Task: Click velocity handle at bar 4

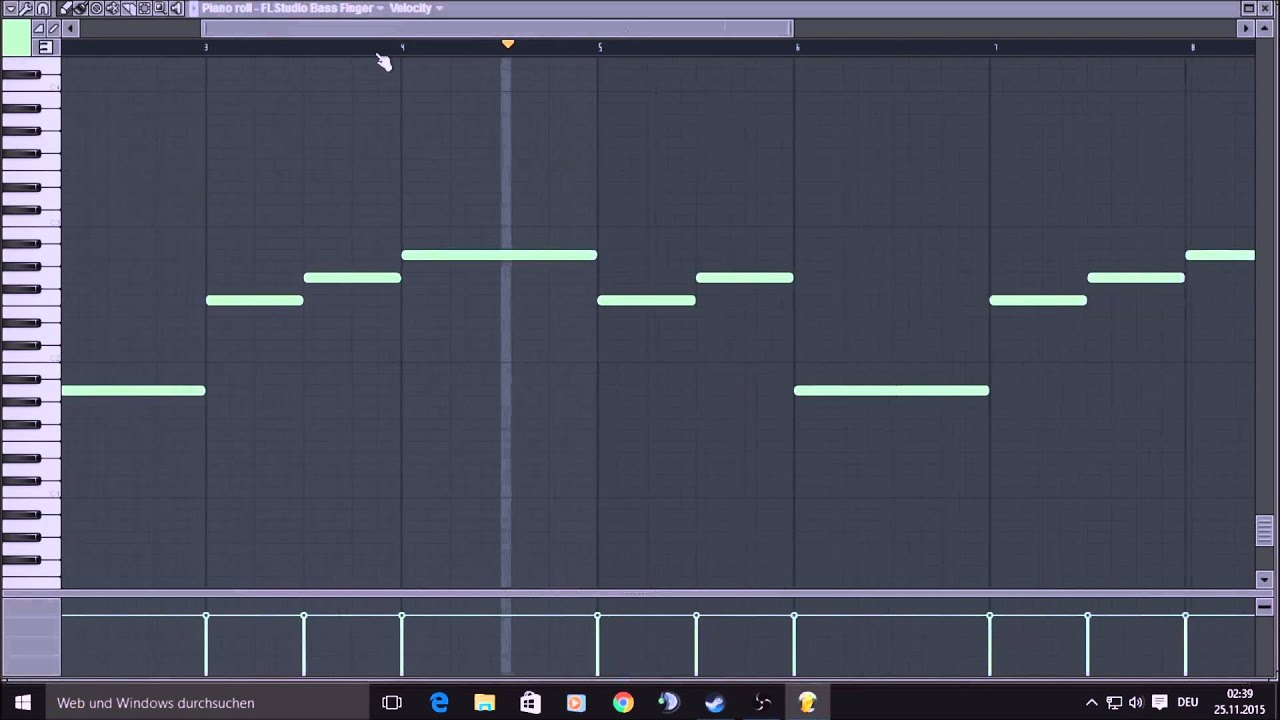Action: tap(402, 615)
